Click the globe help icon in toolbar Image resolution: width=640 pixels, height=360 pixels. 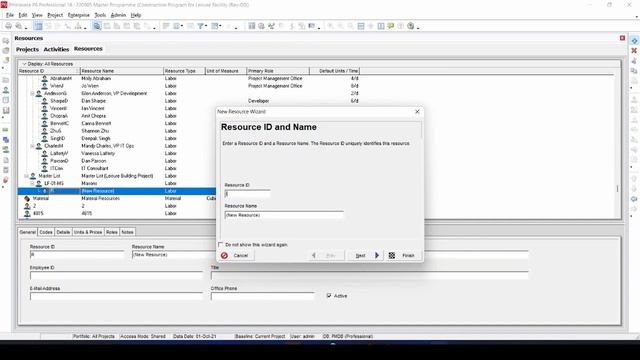click(x=411, y=26)
